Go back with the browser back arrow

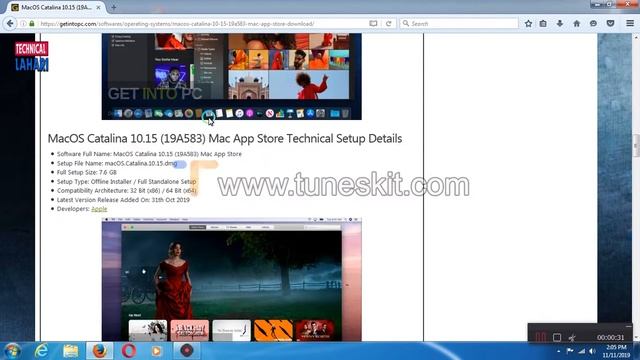tap(10, 24)
